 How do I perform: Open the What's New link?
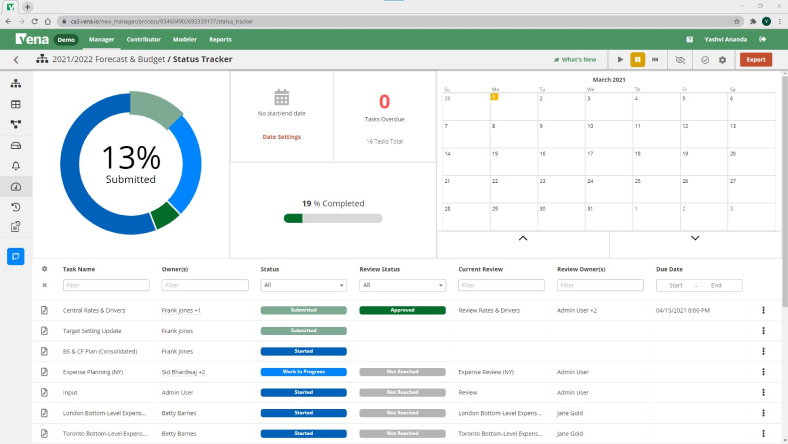[x=575, y=59]
